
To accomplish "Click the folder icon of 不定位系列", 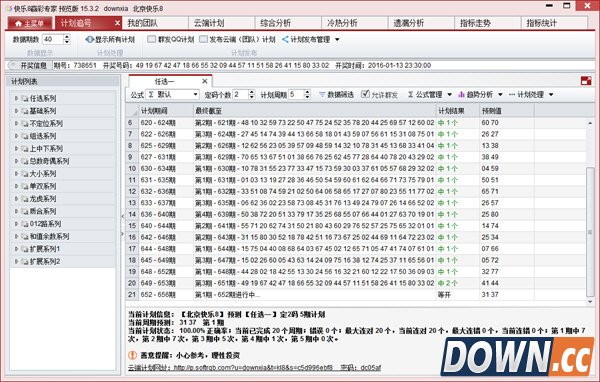I will [x=25, y=124].
